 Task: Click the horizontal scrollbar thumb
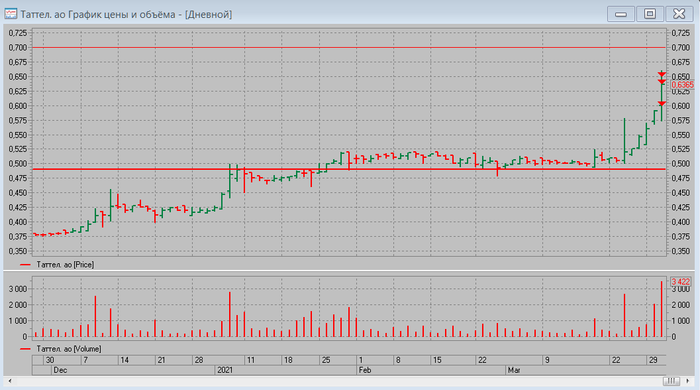[x=671, y=381]
